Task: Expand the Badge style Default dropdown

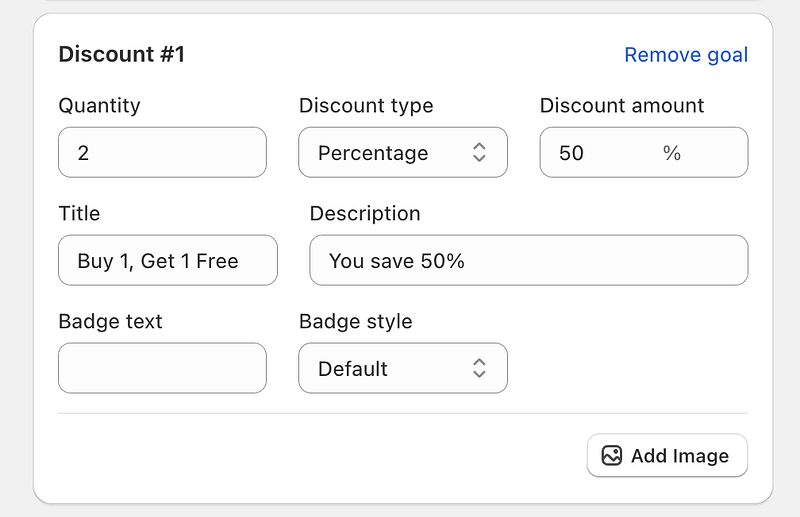Action: pyautogui.click(x=402, y=369)
